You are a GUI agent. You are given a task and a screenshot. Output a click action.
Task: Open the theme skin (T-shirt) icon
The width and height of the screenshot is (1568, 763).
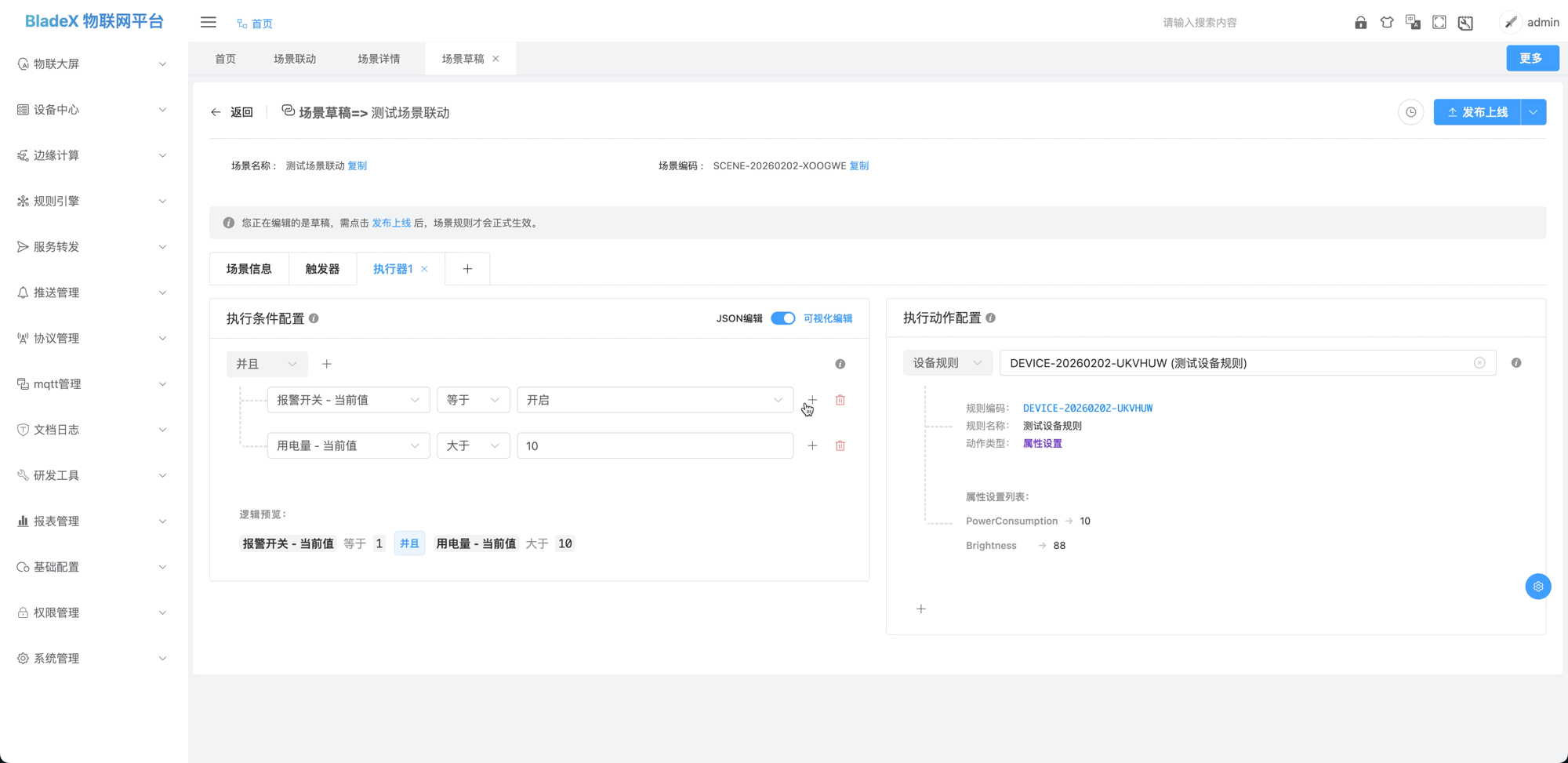pos(1386,22)
